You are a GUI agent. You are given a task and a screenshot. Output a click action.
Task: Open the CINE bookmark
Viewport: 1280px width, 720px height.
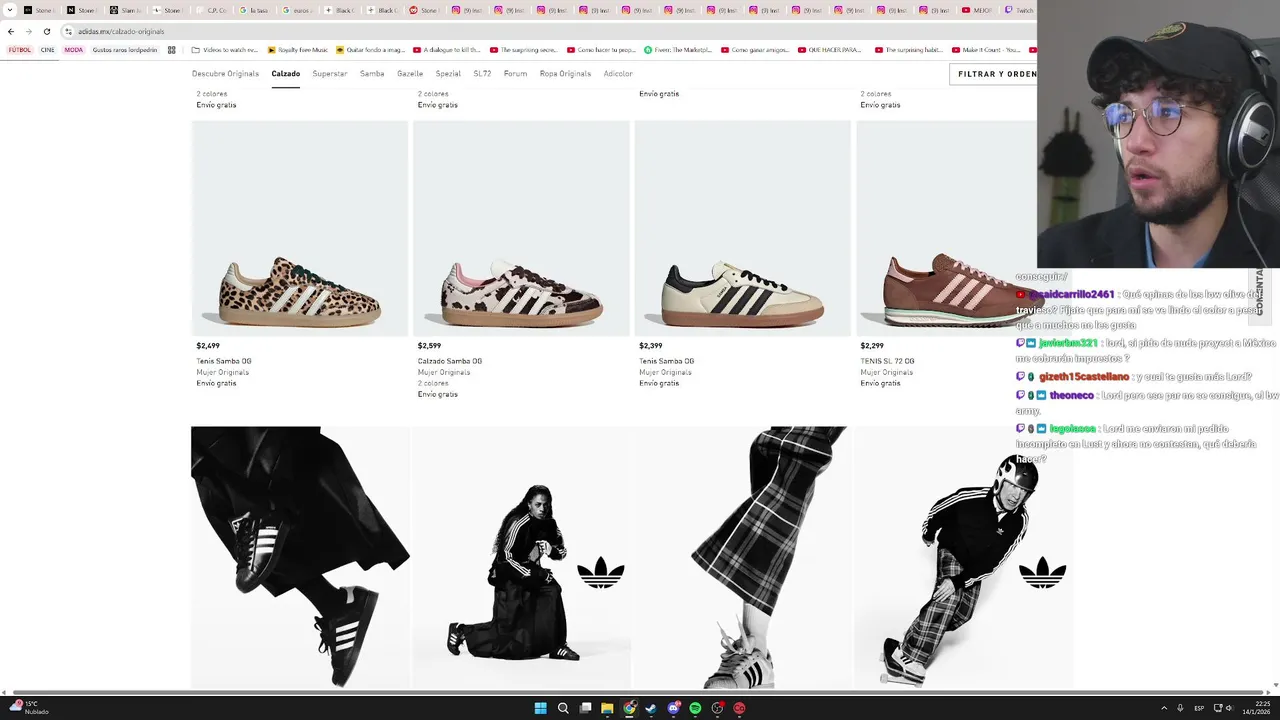coord(47,50)
